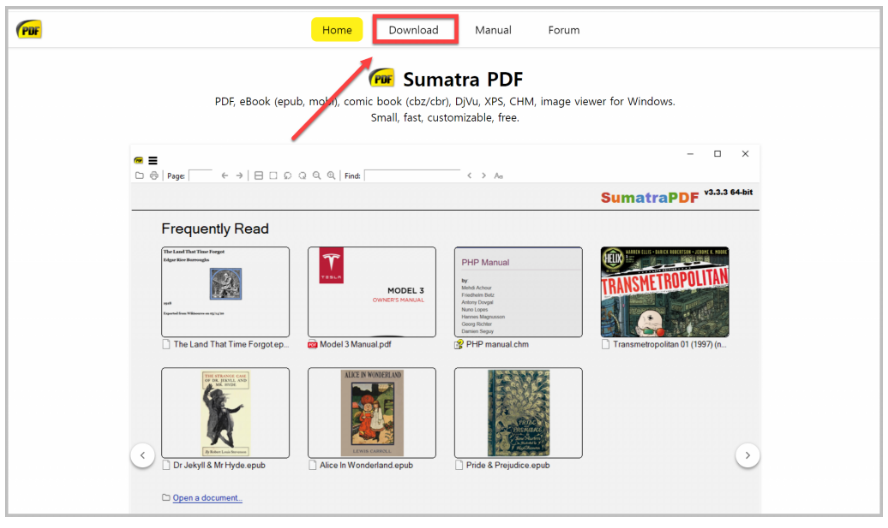
Task: Click the Find search input field
Action: tap(412, 176)
